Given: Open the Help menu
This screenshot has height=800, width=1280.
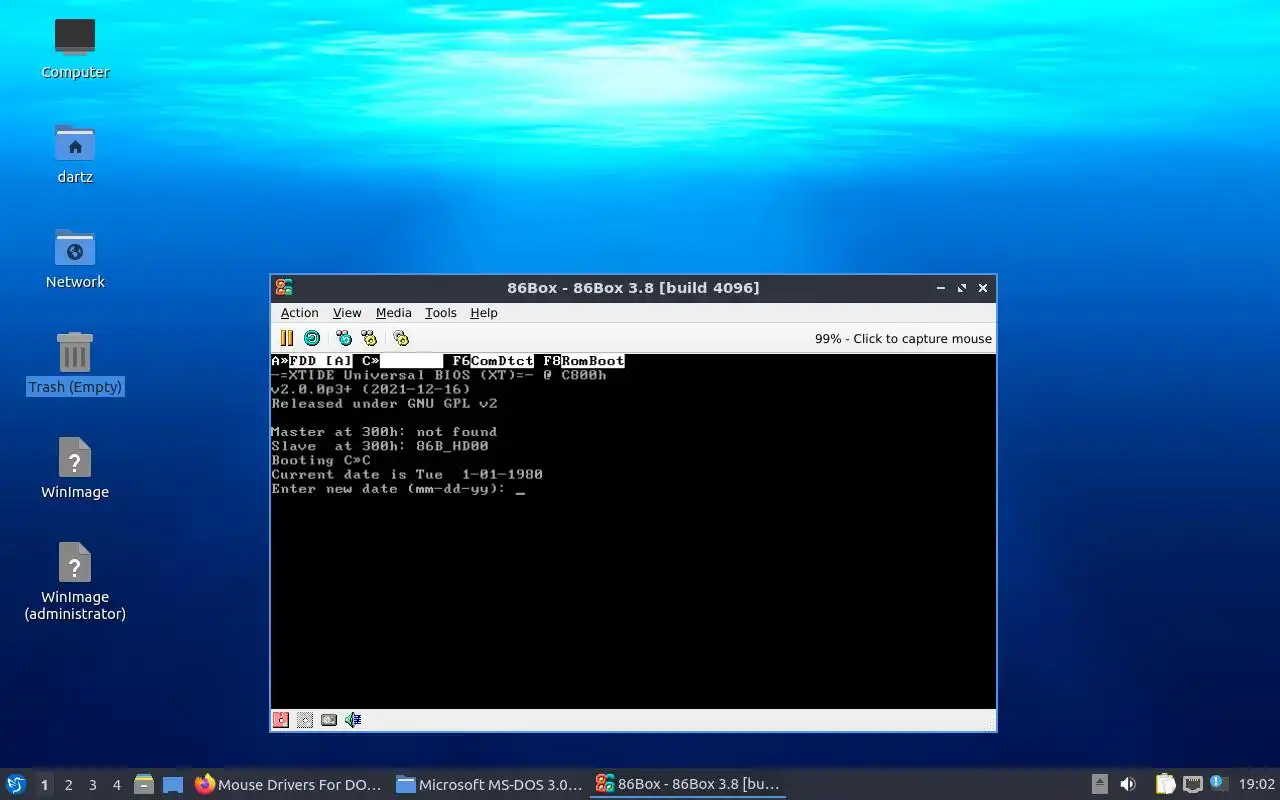Looking at the screenshot, I should [483, 313].
